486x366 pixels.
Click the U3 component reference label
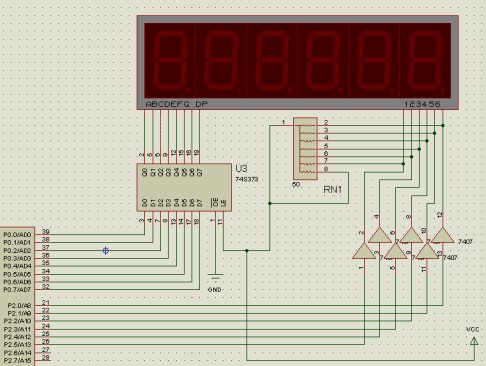pyautogui.click(x=241, y=168)
